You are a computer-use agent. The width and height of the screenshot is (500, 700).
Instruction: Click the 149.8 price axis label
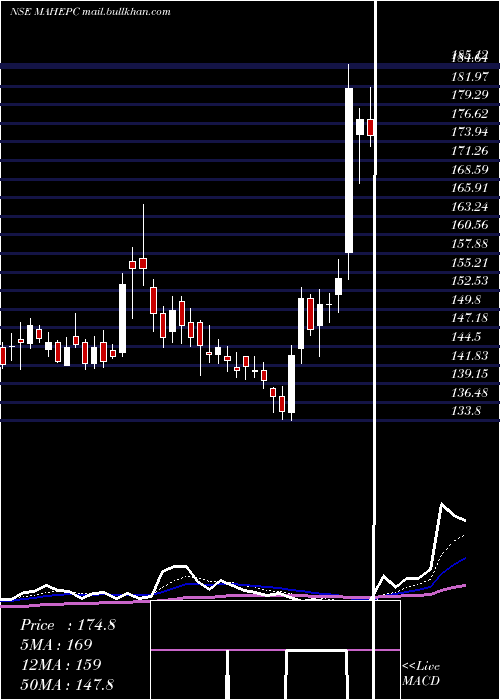click(466, 300)
